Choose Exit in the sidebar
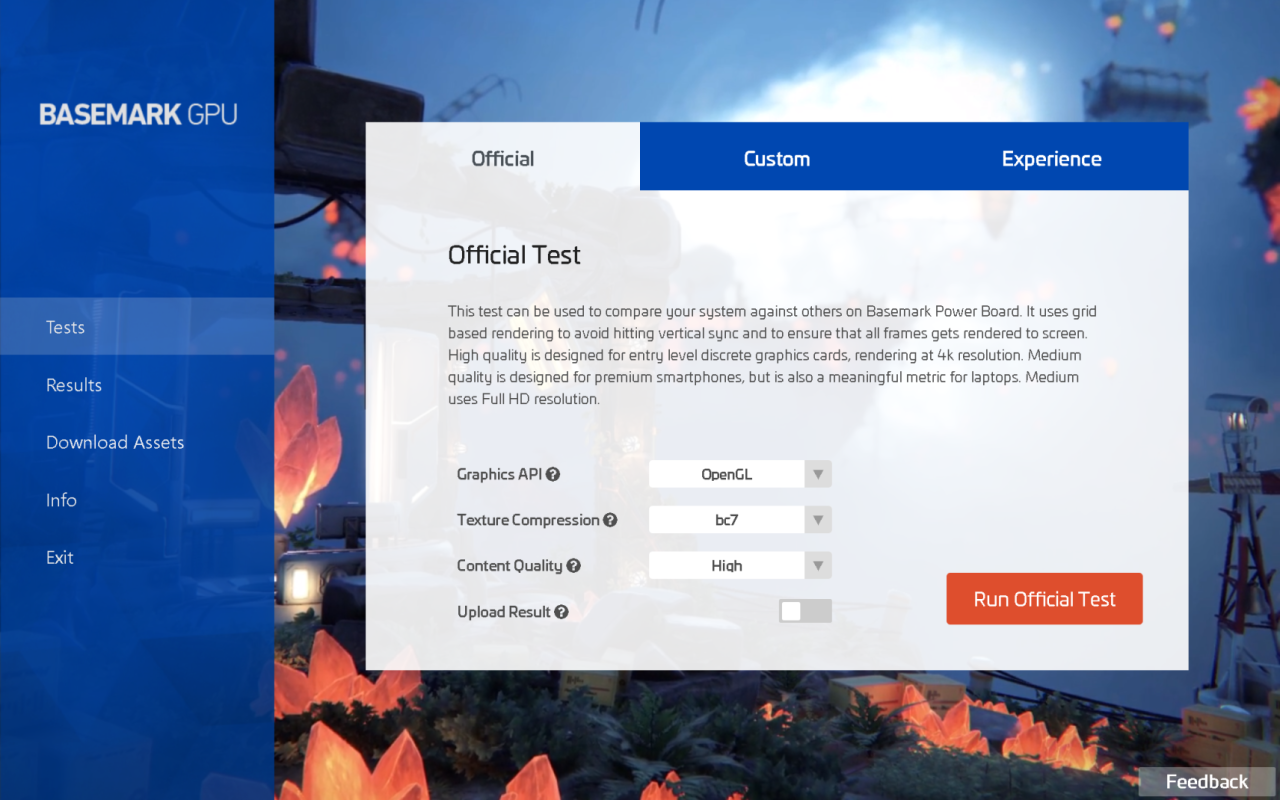1280x800 pixels. 137,557
